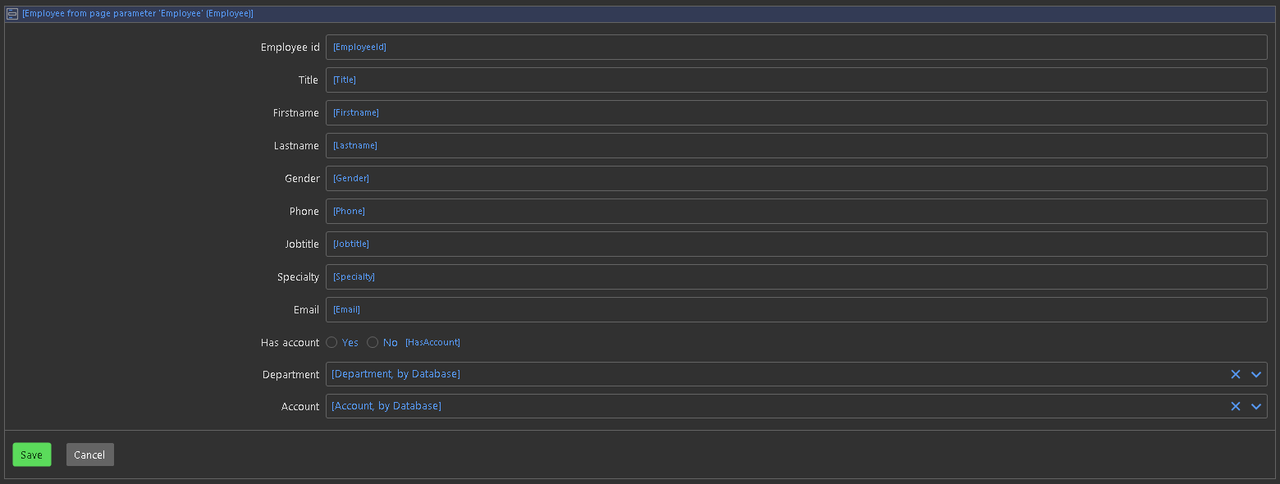Focus the Gender input field

pyautogui.click(x=796, y=178)
